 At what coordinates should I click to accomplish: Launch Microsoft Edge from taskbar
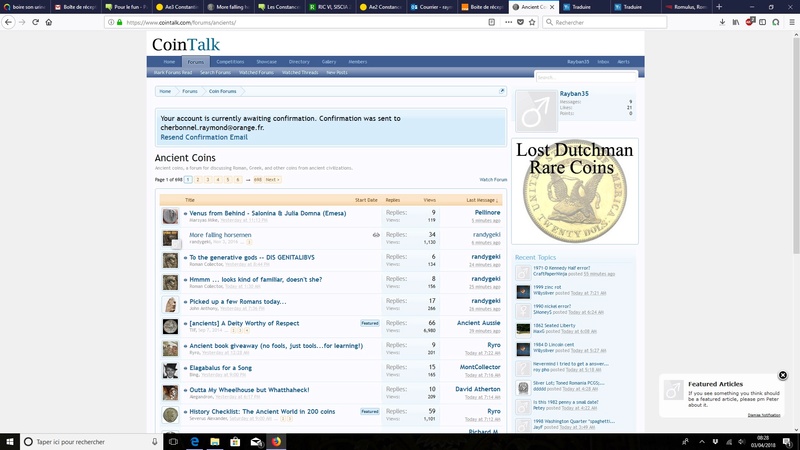point(194,442)
